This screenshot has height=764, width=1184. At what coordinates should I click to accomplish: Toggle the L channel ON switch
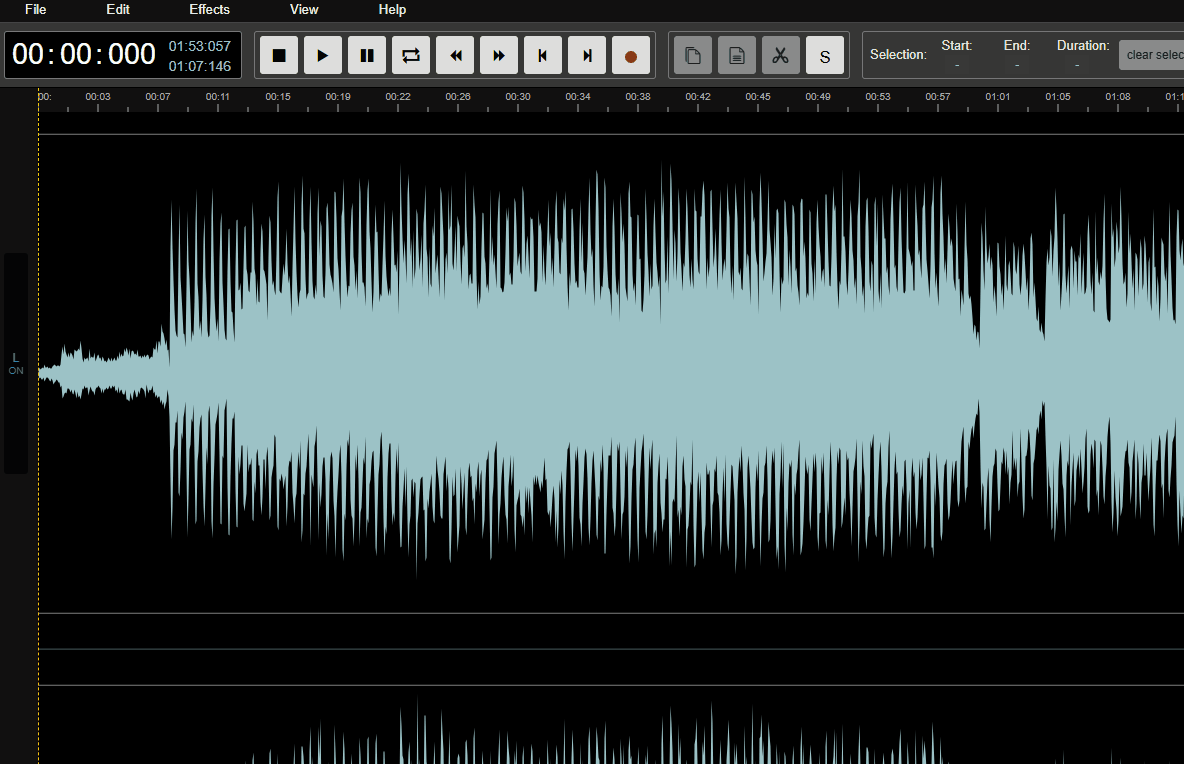coord(16,364)
